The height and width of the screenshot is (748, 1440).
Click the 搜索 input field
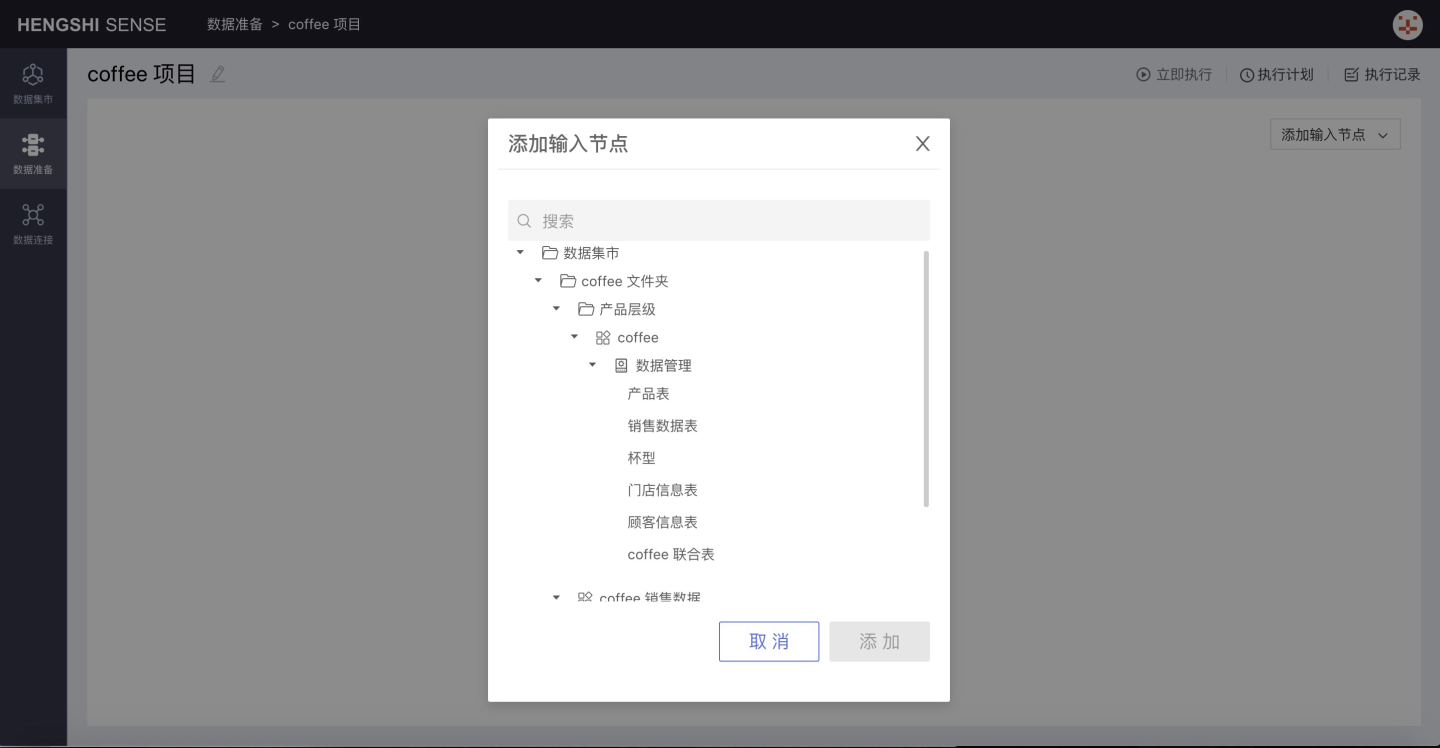pos(730,221)
